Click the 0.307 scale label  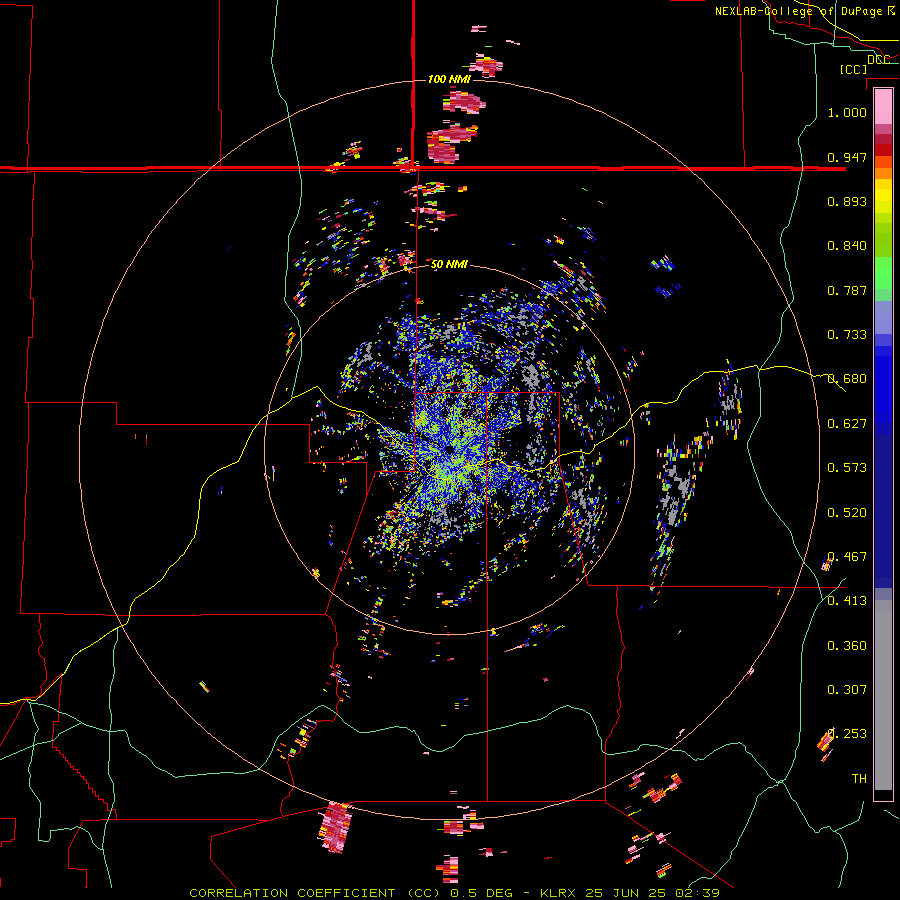(847, 690)
